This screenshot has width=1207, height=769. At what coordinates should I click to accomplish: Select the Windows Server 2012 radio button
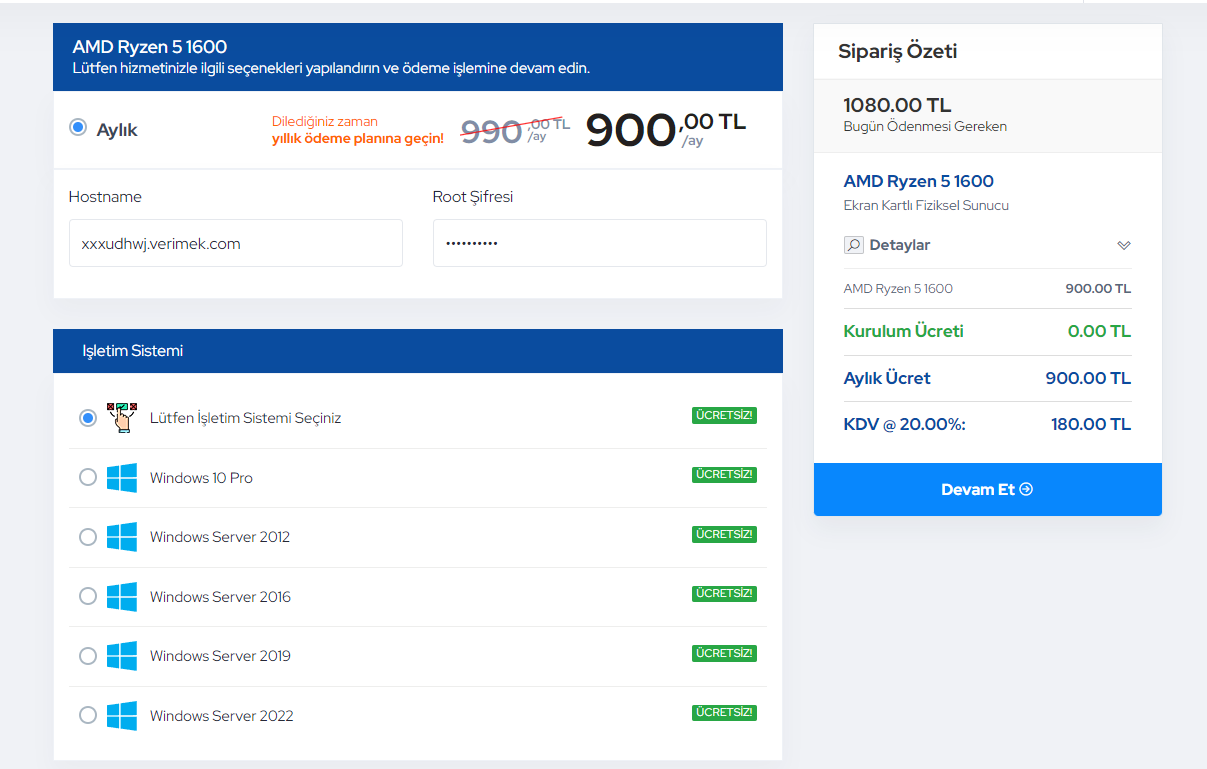(x=88, y=537)
